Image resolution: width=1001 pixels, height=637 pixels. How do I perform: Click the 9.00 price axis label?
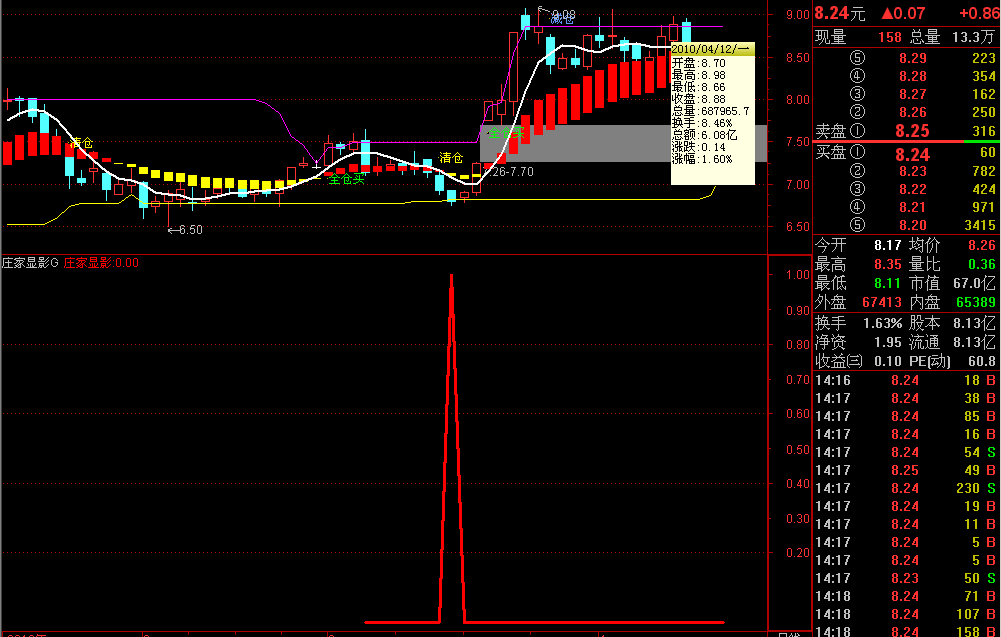pyautogui.click(x=797, y=15)
